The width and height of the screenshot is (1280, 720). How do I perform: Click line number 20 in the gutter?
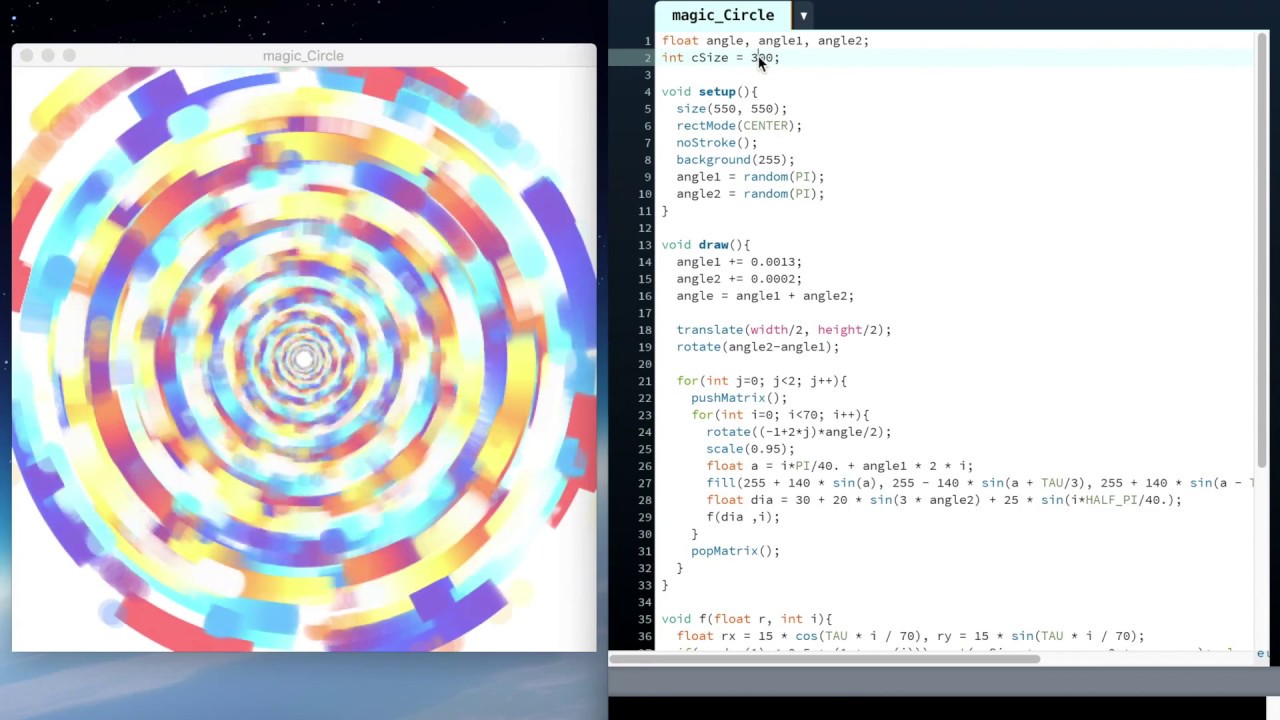(x=645, y=364)
